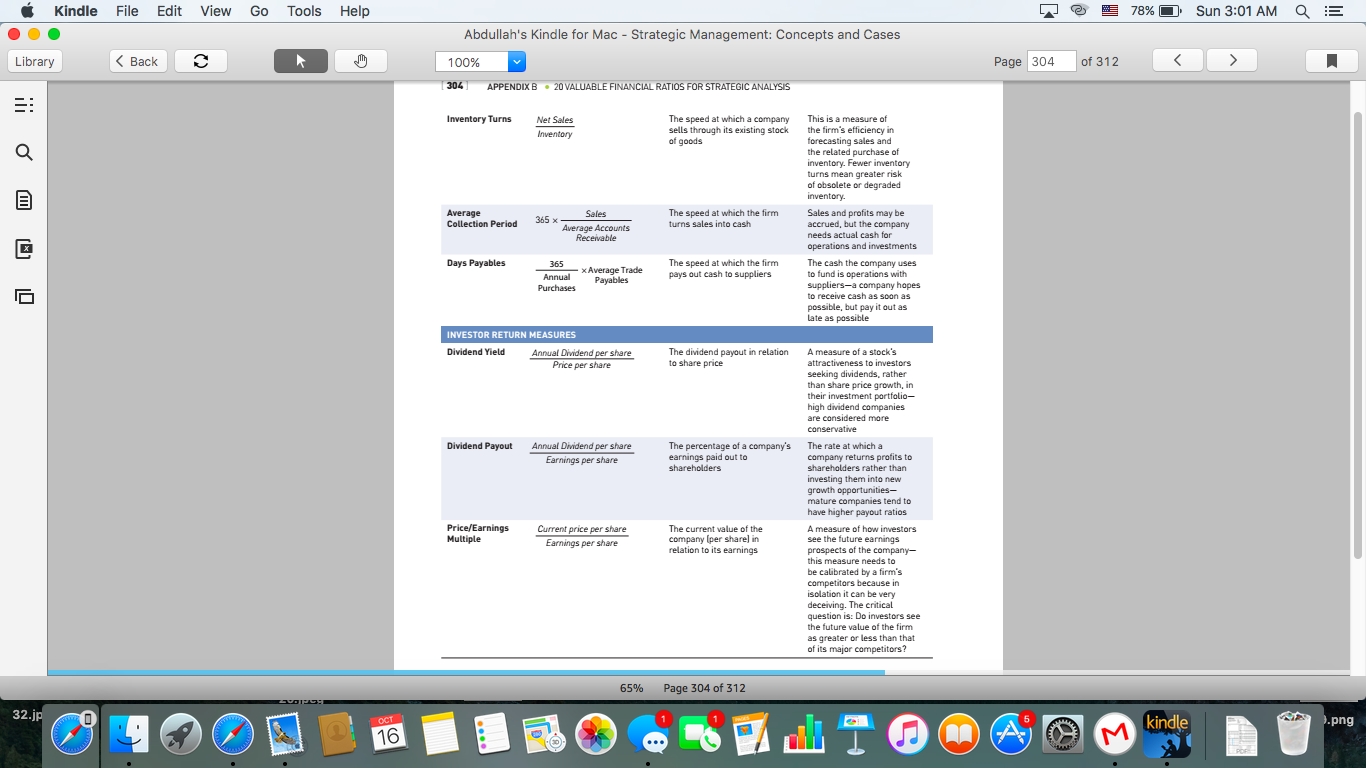This screenshot has height=768, width=1366.
Task: Toggle the bookmark for this page
Action: tap(1332, 61)
